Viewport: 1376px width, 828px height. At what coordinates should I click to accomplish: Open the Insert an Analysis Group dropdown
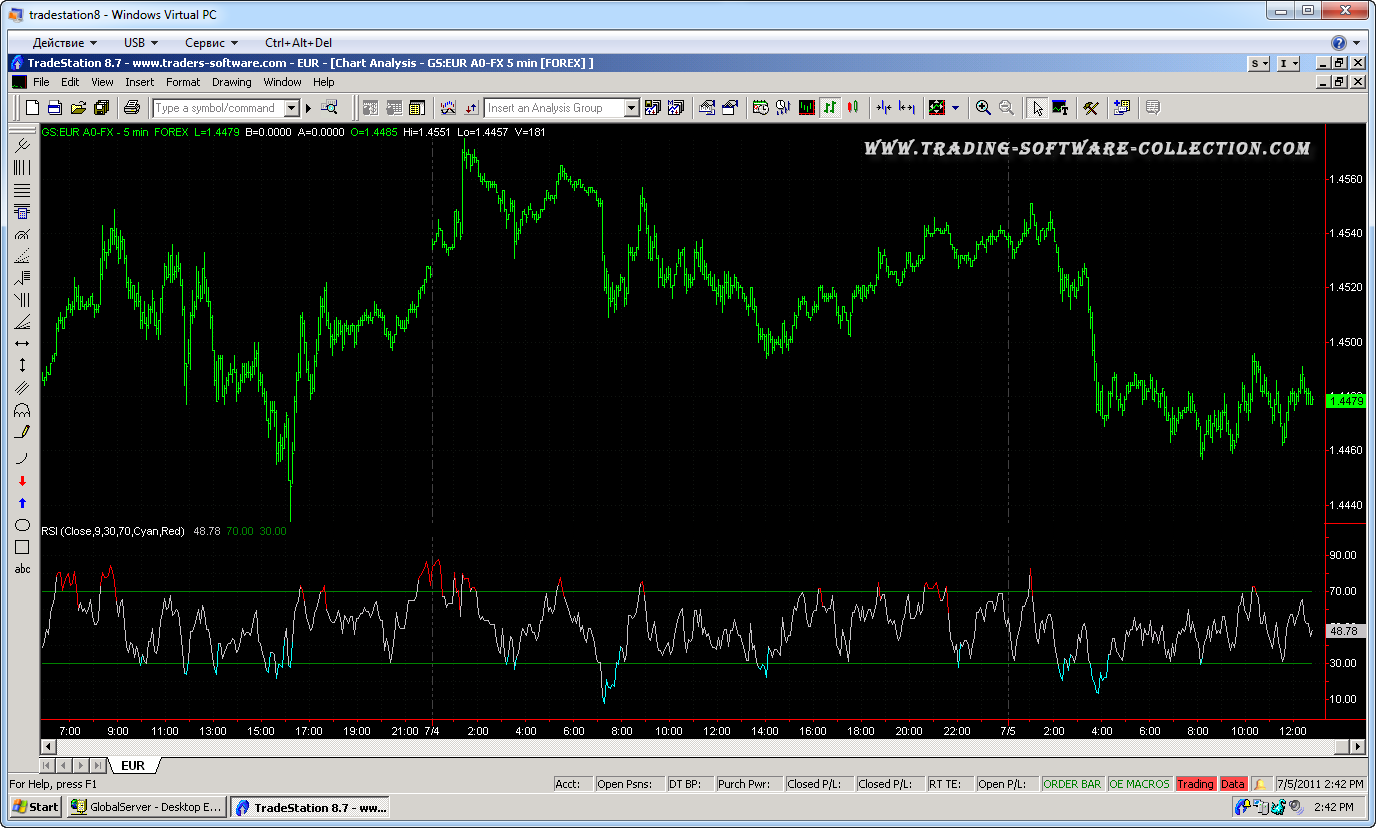(x=631, y=108)
